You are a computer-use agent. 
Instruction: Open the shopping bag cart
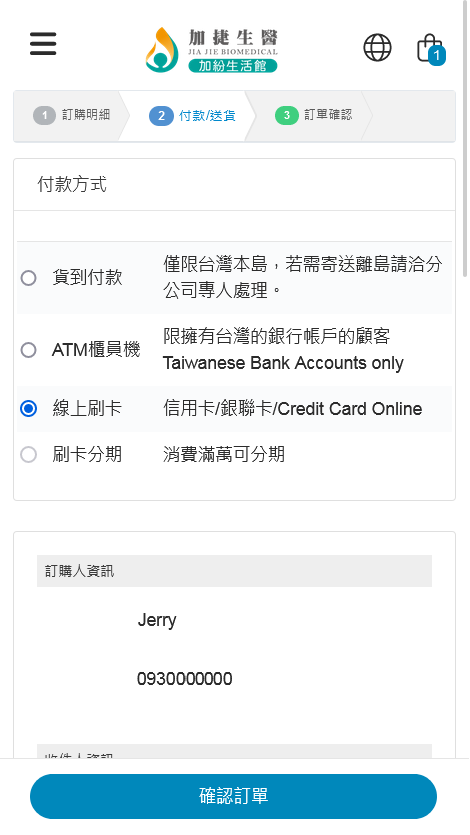click(430, 48)
